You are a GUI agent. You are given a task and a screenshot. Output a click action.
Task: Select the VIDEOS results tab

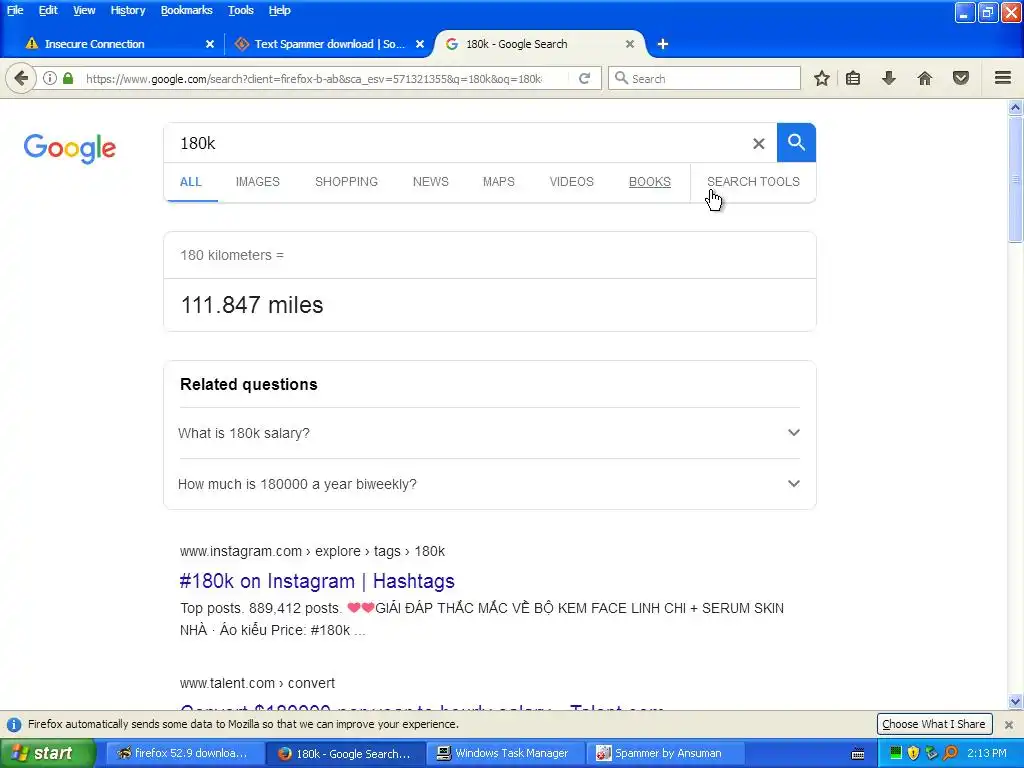pyautogui.click(x=571, y=182)
